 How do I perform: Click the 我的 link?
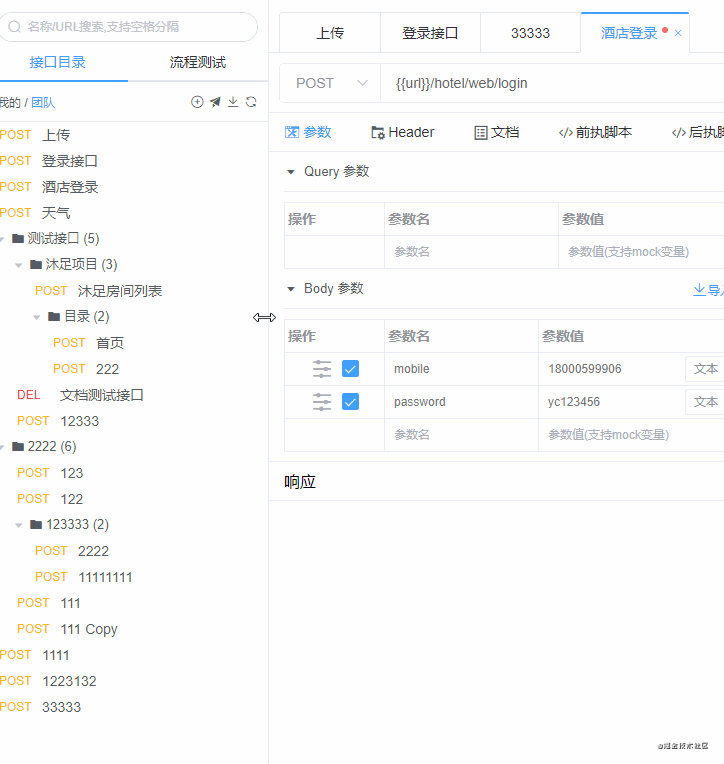[10, 103]
